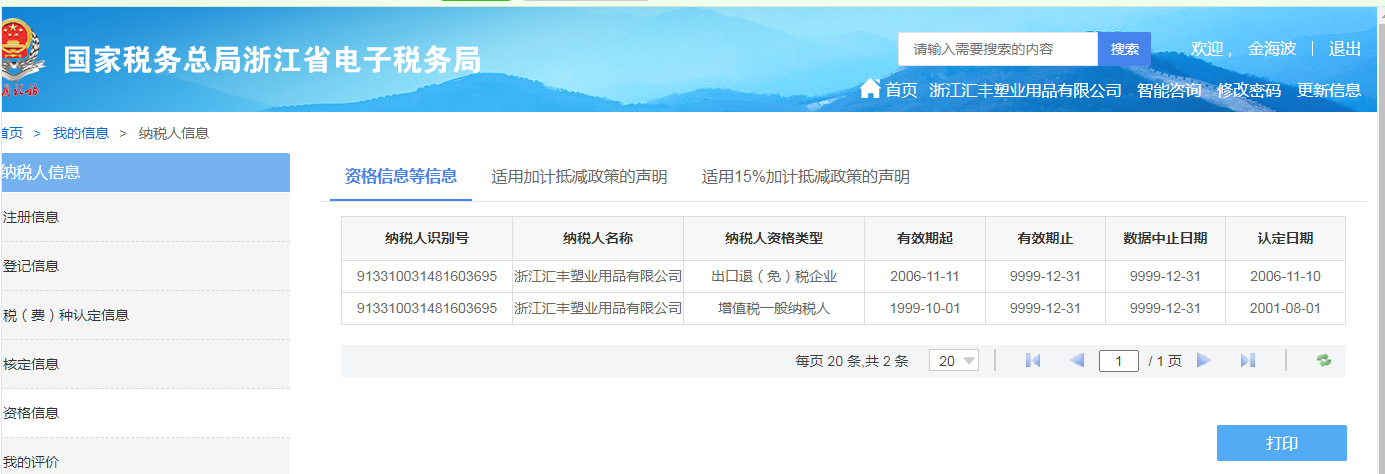Go to next page arrow
Viewport: 1385px width, 474px height.
[1204, 361]
